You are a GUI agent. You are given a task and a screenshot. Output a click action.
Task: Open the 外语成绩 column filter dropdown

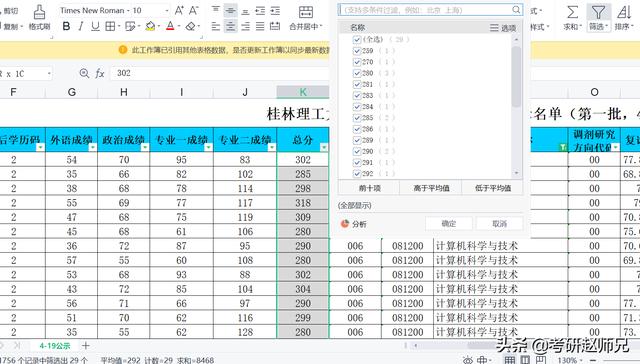[93, 147]
